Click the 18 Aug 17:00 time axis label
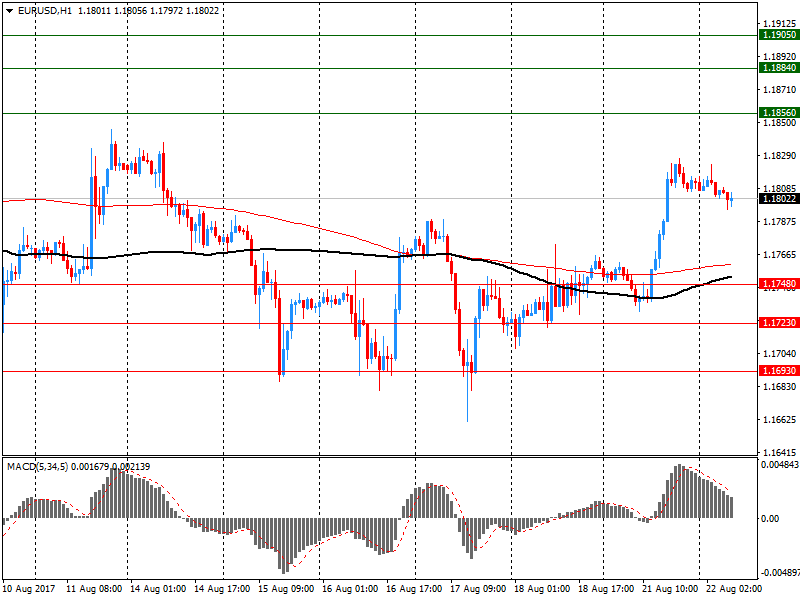 (606, 589)
